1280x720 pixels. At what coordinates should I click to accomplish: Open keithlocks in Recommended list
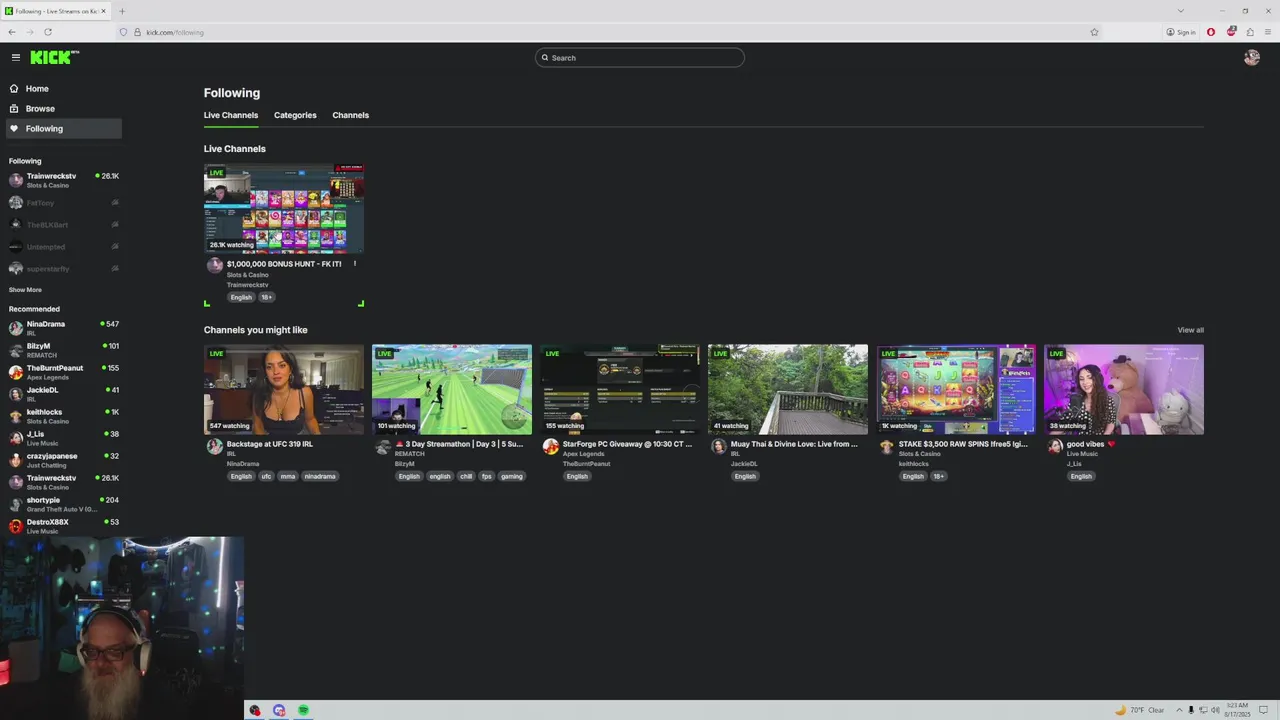coord(63,416)
